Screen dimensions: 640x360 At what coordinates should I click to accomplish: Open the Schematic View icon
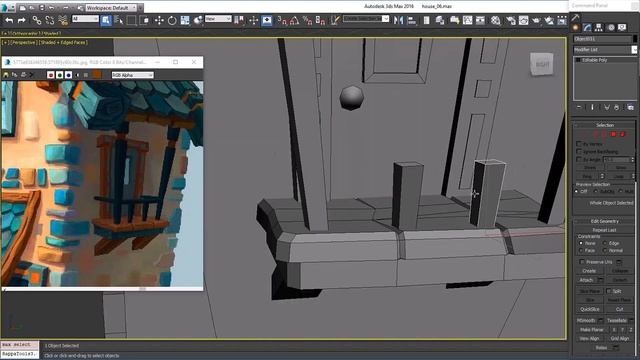tap(480, 20)
